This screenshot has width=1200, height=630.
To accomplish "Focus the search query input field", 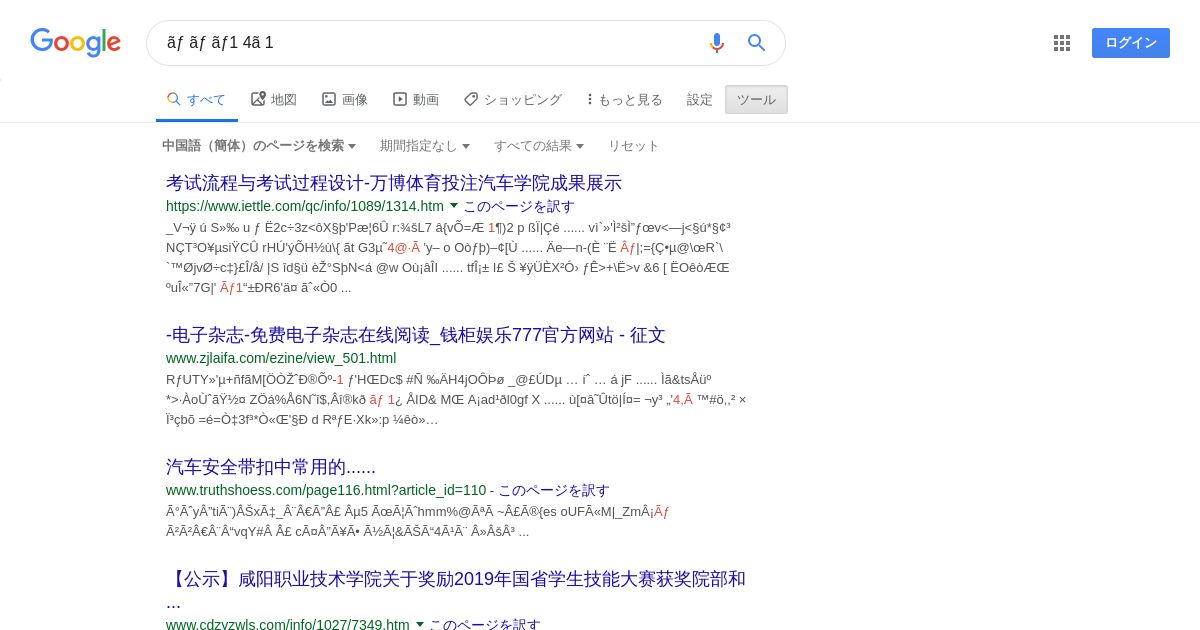I will pyautogui.click(x=430, y=43).
